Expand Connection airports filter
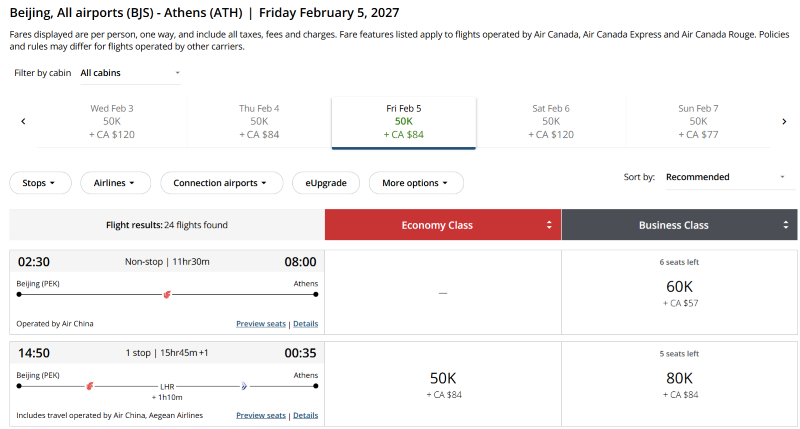Image resolution: width=800 pixels, height=429 pixels. 220,183
